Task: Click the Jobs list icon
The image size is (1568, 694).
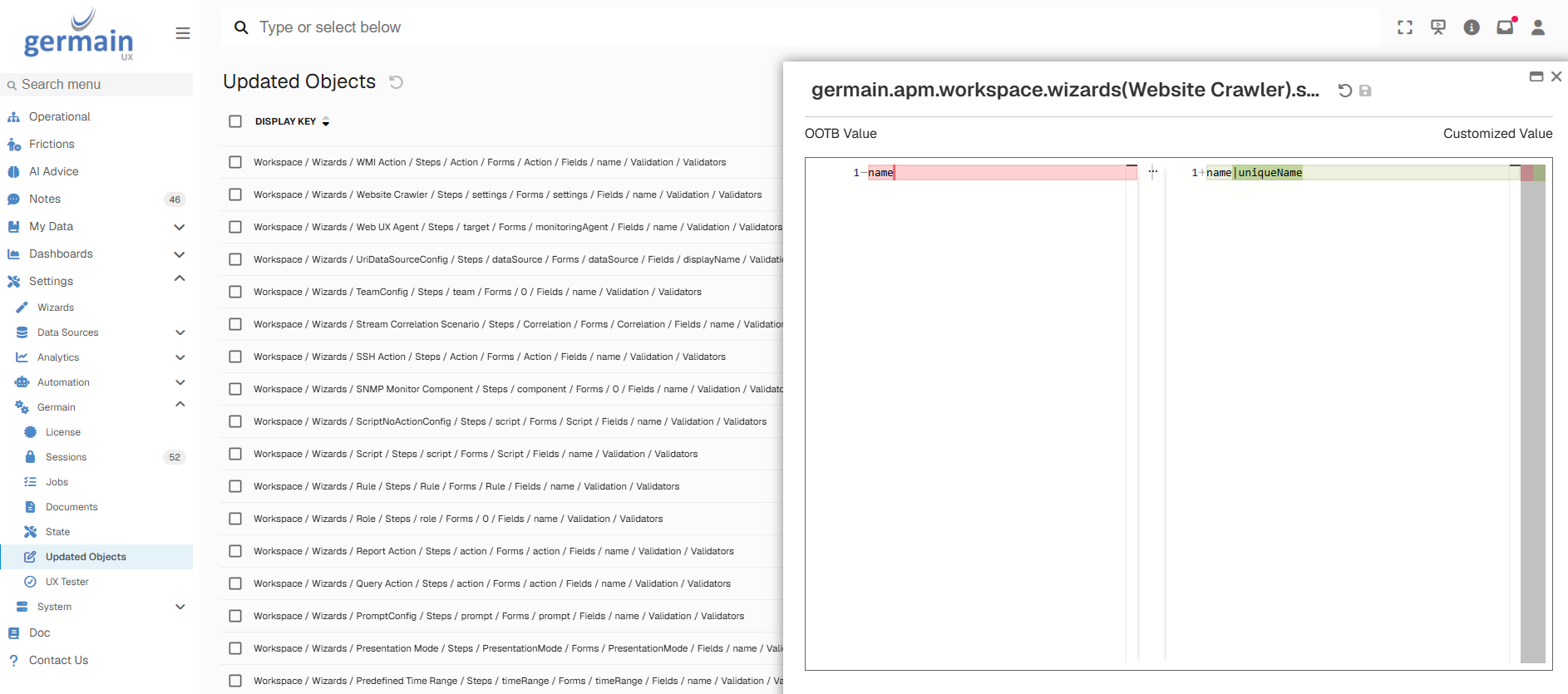Action: (30, 482)
